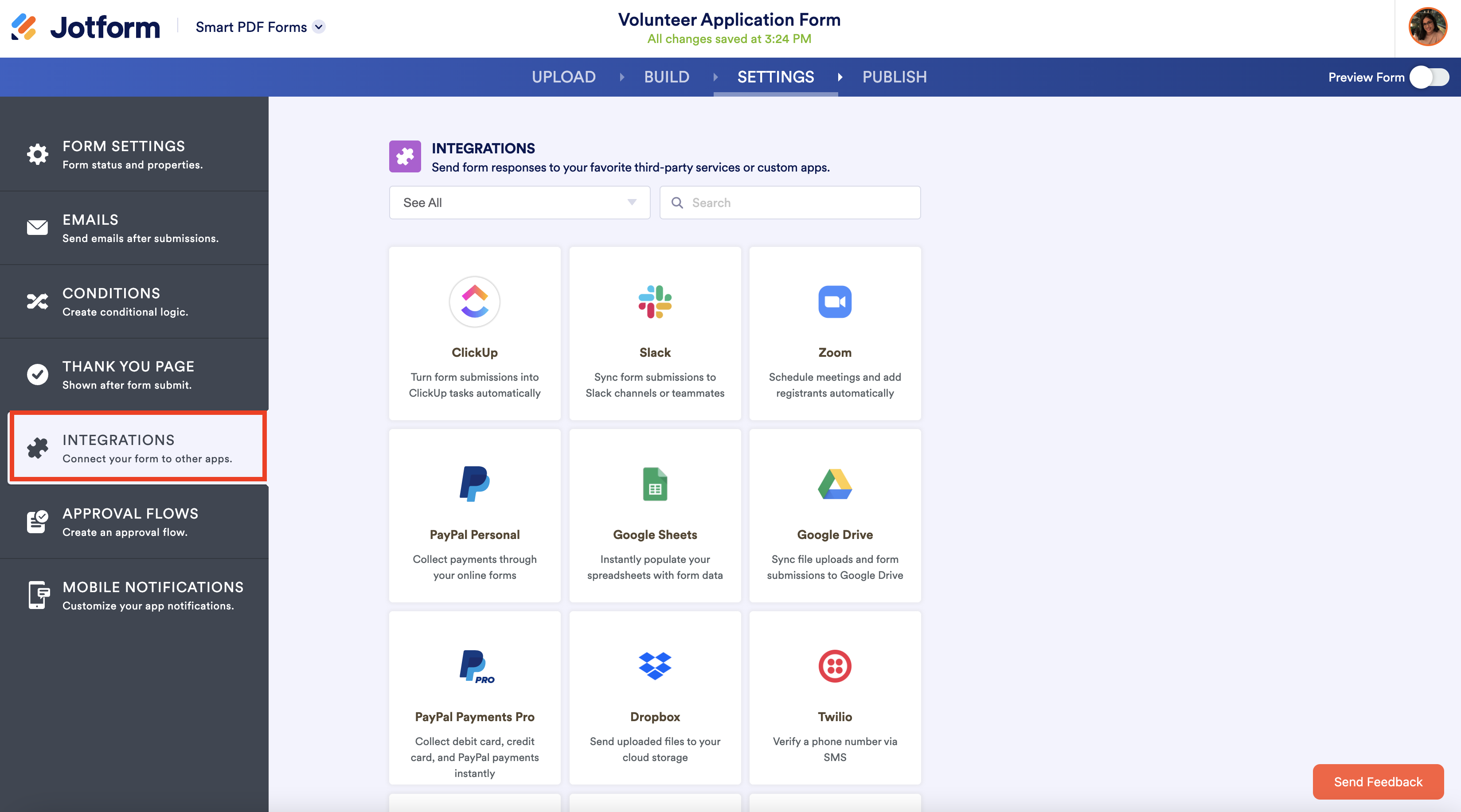1461x812 pixels.
Task: Click the ClickUp integration icon
Action: (x=474, y=302)
